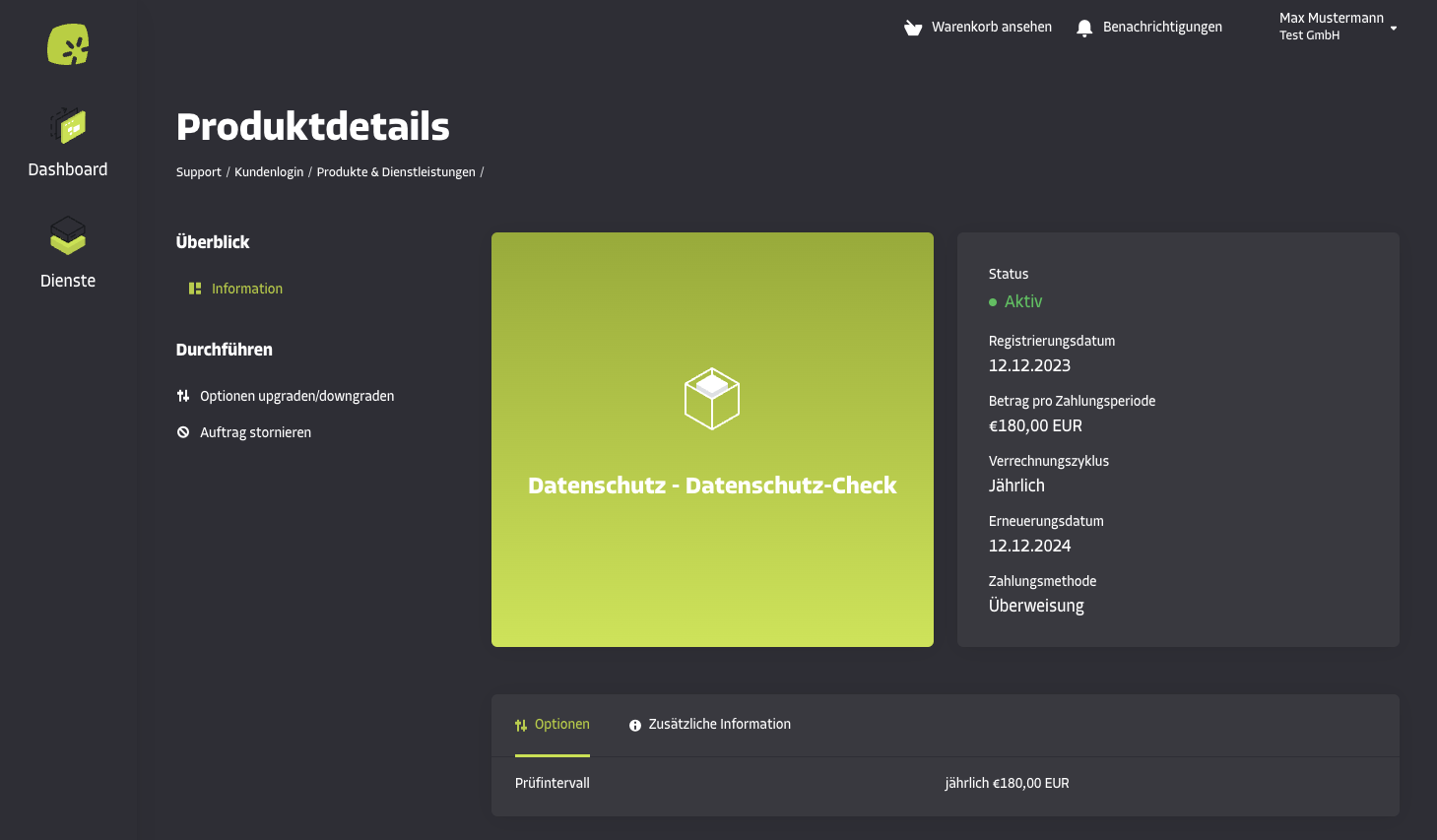Click the shopping basket icon

[913, 28]
